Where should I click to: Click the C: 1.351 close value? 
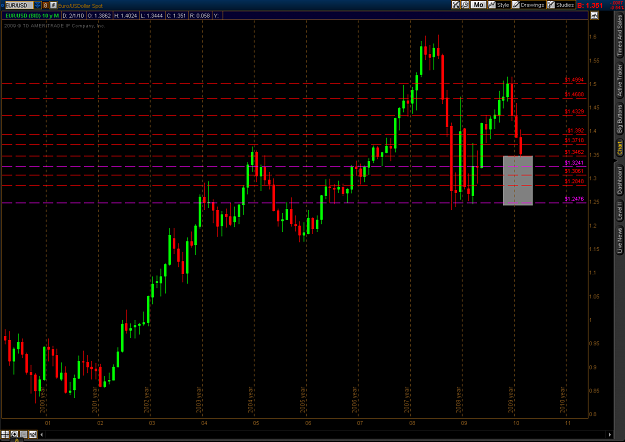[177, 16]
